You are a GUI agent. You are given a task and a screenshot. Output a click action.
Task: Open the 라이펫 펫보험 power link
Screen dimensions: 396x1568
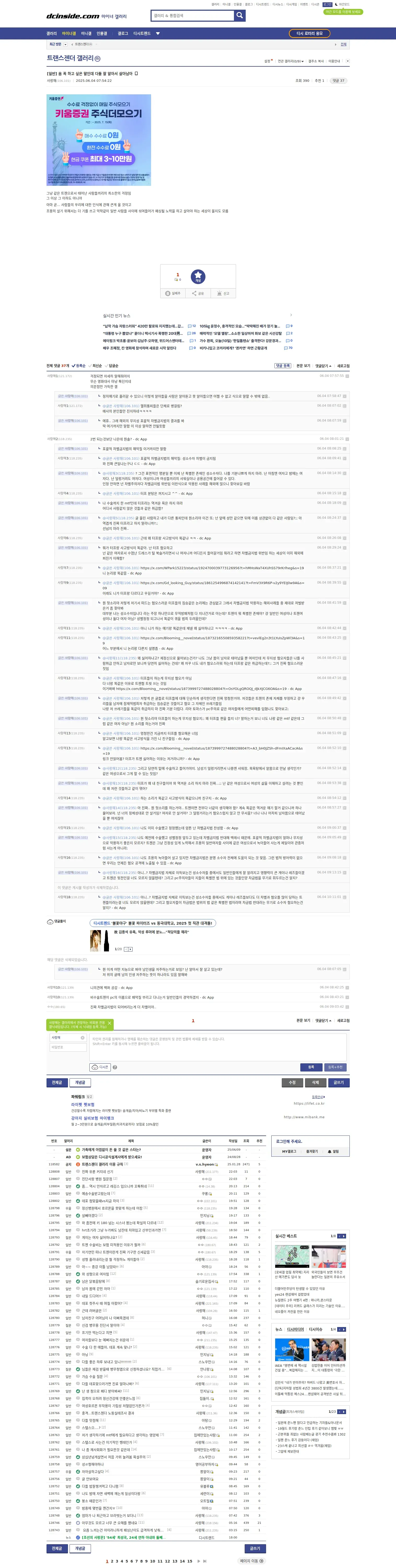(x=83, y=1104)
